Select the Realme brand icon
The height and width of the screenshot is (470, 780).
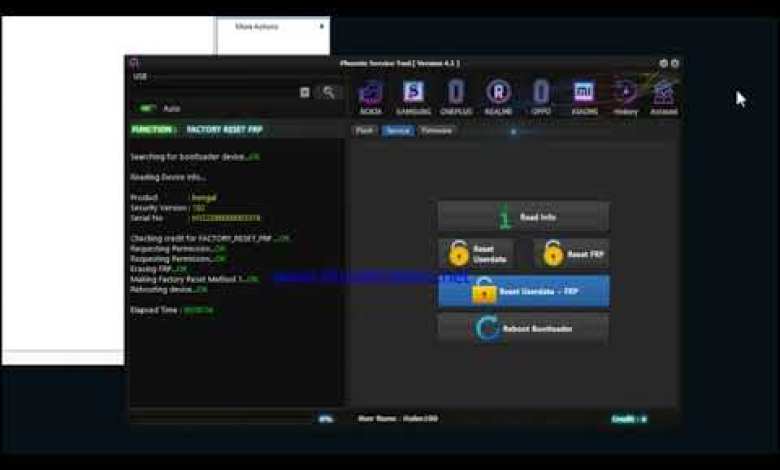(x=498, y=96)
